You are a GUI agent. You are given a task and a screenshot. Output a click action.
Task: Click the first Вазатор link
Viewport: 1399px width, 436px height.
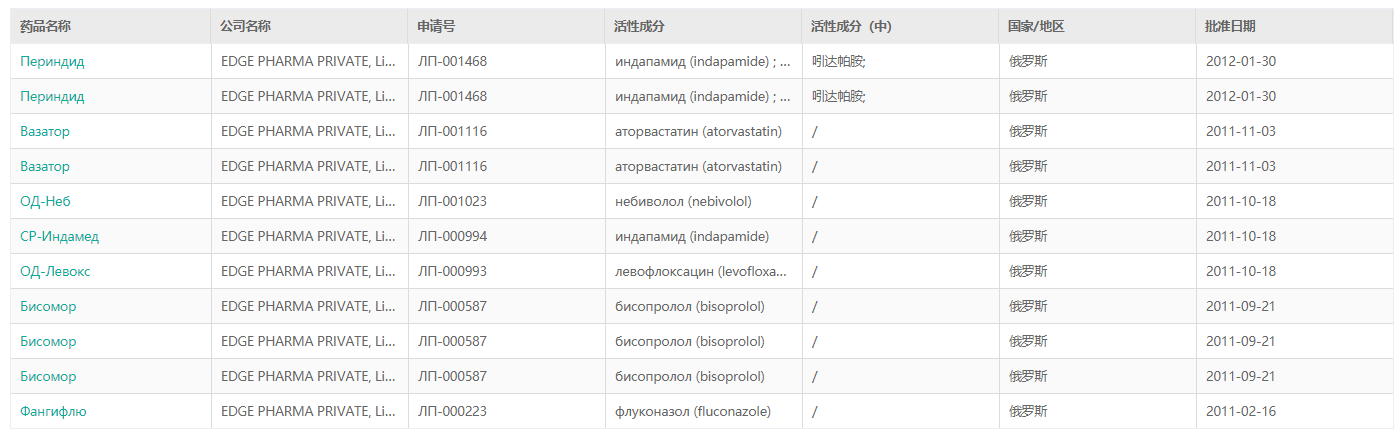[45, 131]
